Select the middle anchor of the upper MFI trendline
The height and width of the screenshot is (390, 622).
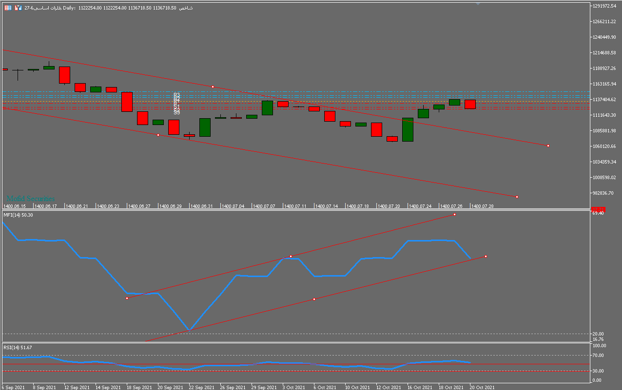[x=291, y=256]
